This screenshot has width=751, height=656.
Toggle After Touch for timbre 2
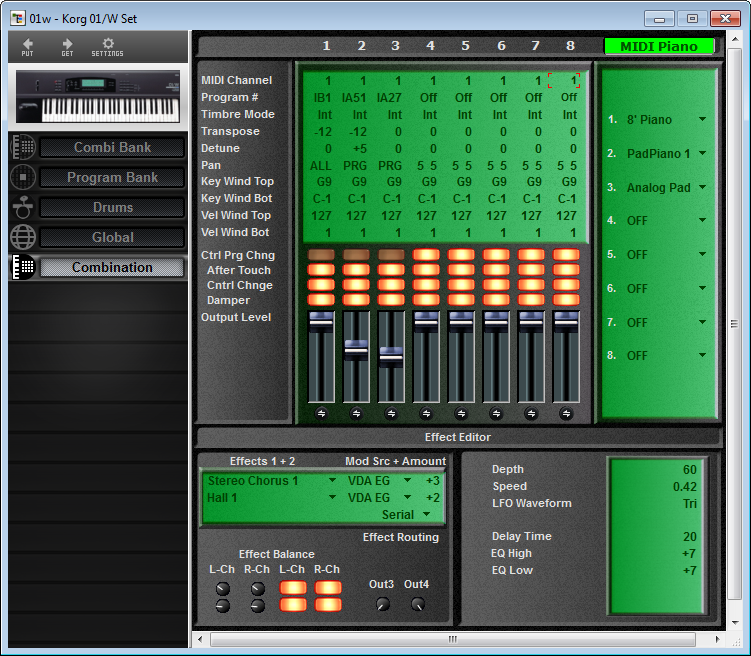pos(356,270)
